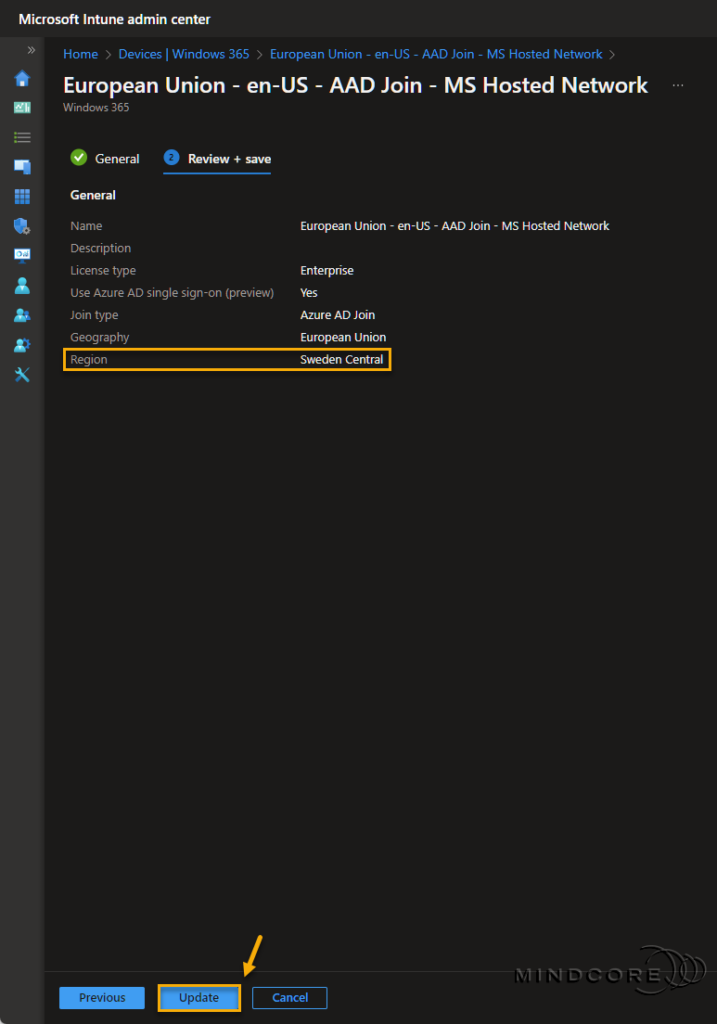
Task: Open Endpoint security using the shield icon
Action: (21, 225)
